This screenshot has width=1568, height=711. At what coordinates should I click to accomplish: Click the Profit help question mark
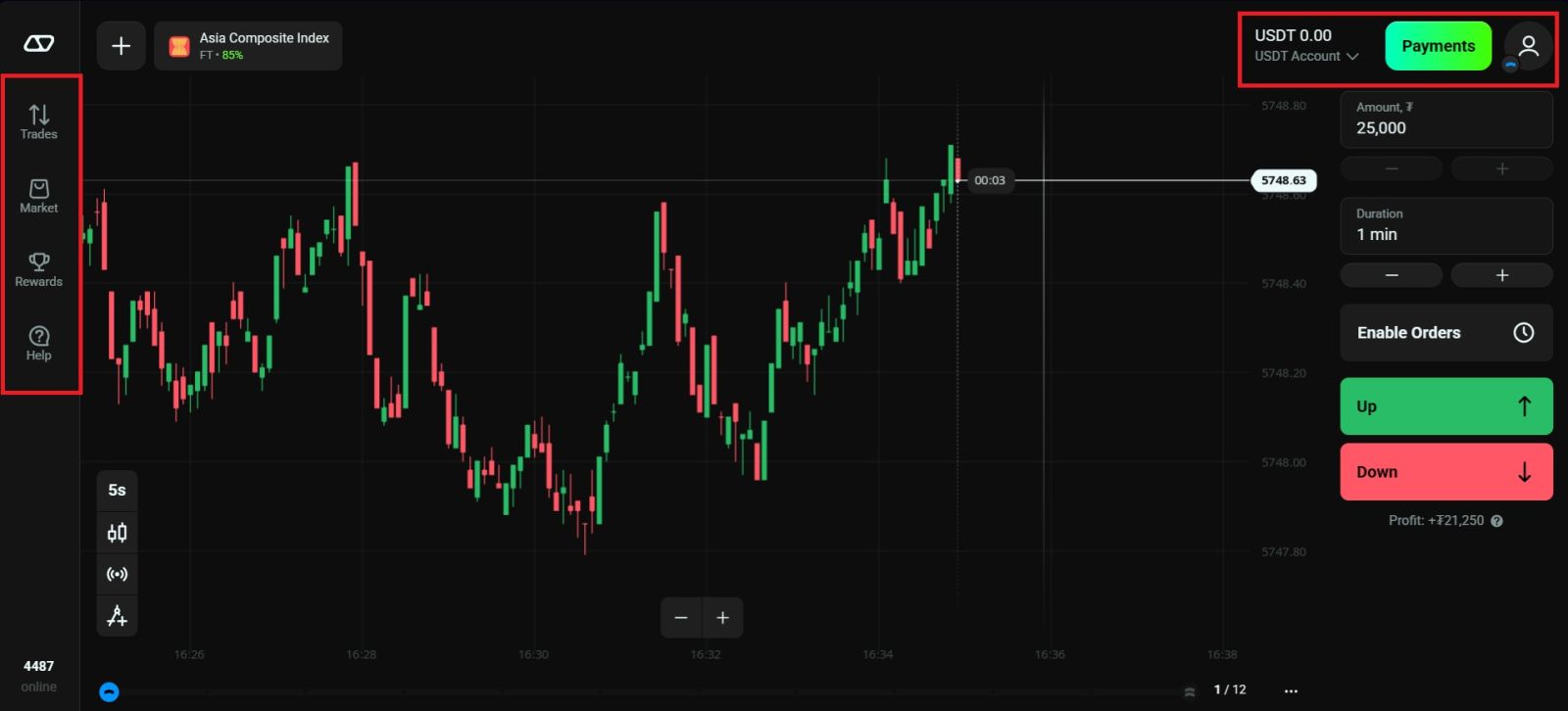(1496, 521)
